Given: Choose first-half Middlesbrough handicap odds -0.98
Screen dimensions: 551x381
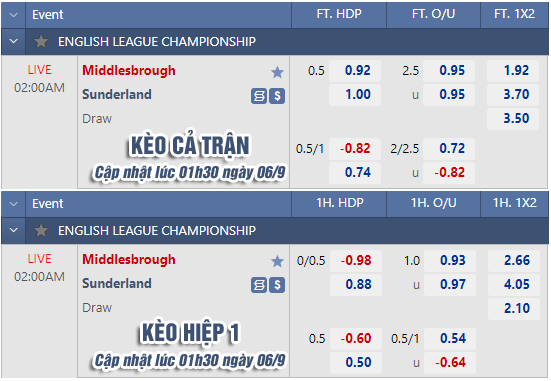Looking at the screenshot, I should tap(356, 260).
